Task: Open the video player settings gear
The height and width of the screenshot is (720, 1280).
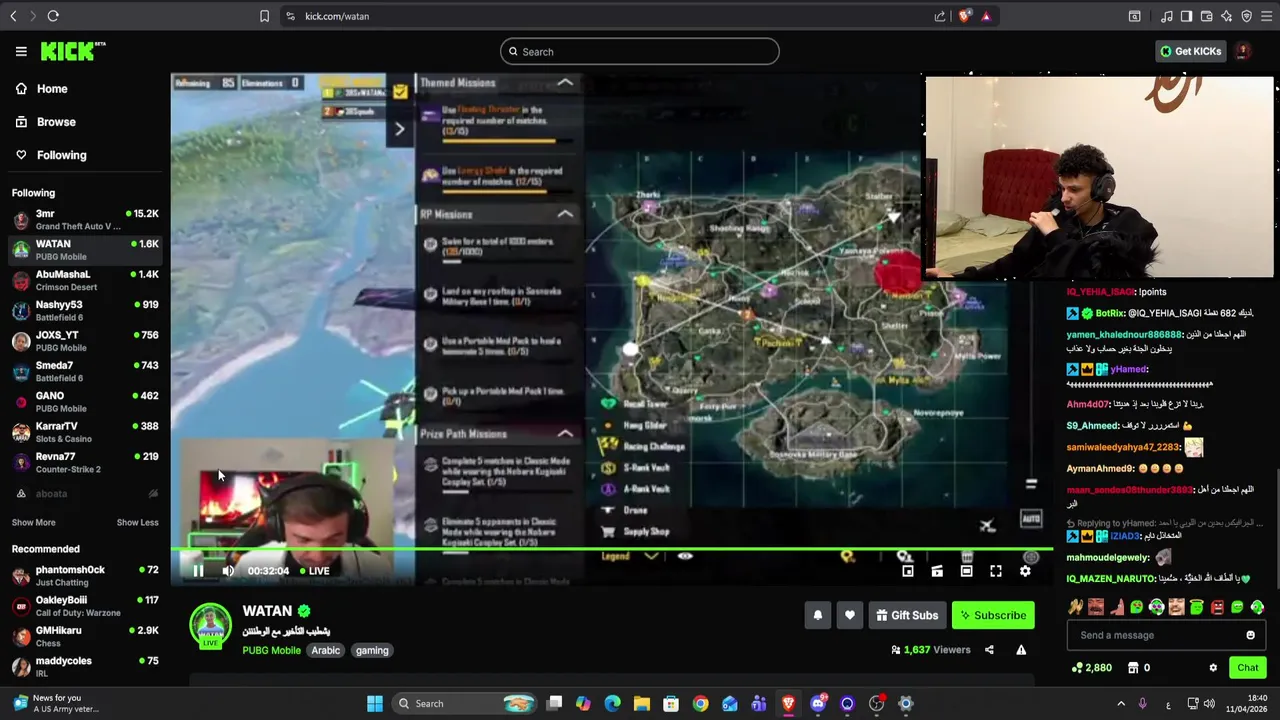Action: pyautogui.click(x=1025, y=571)
